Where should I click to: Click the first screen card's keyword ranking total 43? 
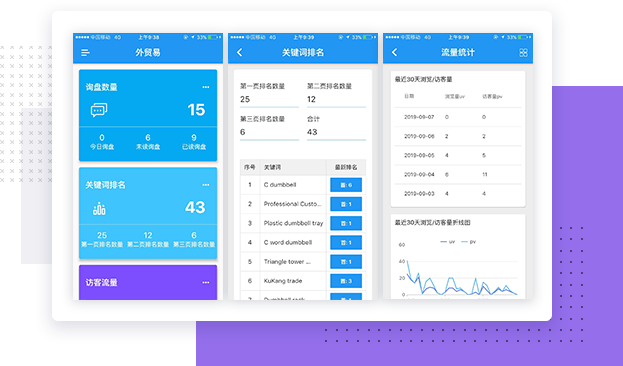click(195, 207)
